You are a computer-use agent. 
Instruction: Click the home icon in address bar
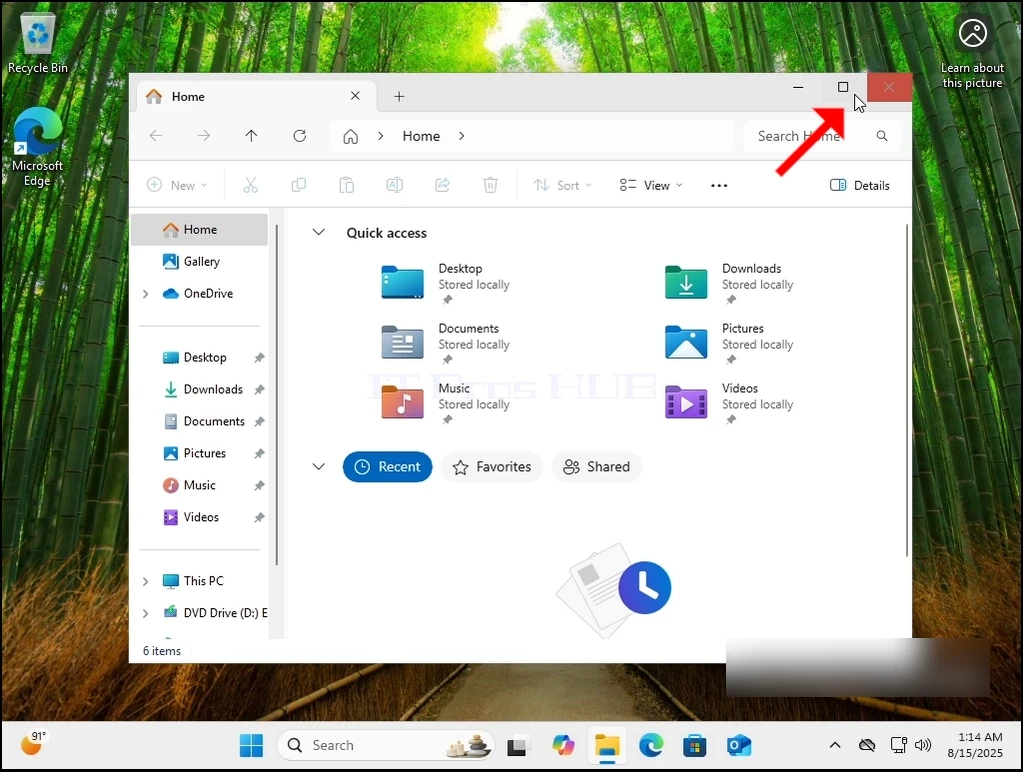click(350, 136)
